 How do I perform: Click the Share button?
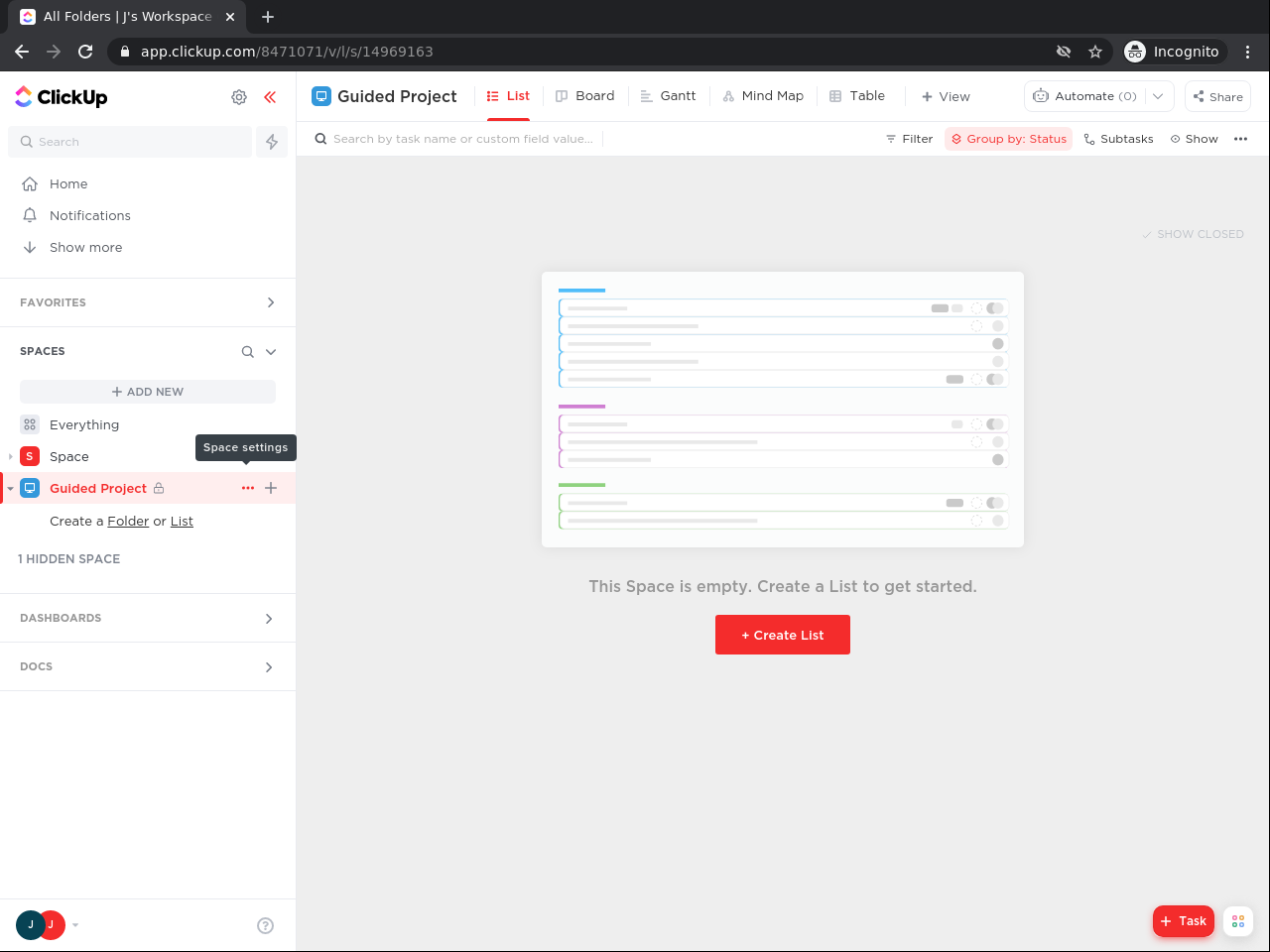tap(1217, 96)
